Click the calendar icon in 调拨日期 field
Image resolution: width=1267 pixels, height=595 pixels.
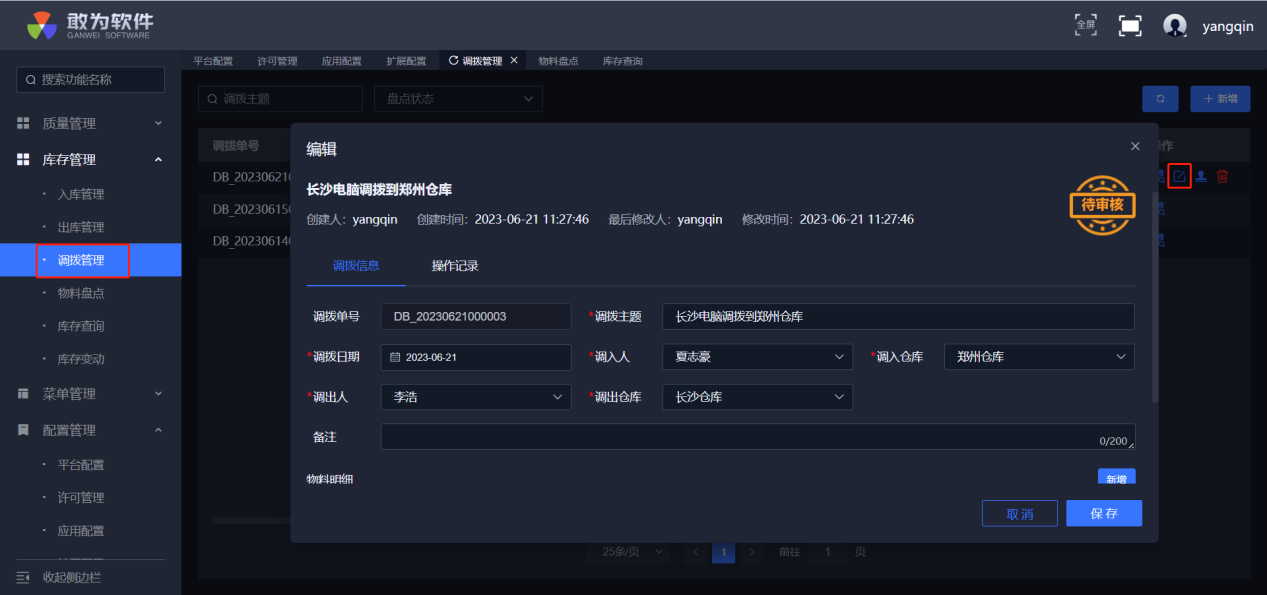point(395,357)
